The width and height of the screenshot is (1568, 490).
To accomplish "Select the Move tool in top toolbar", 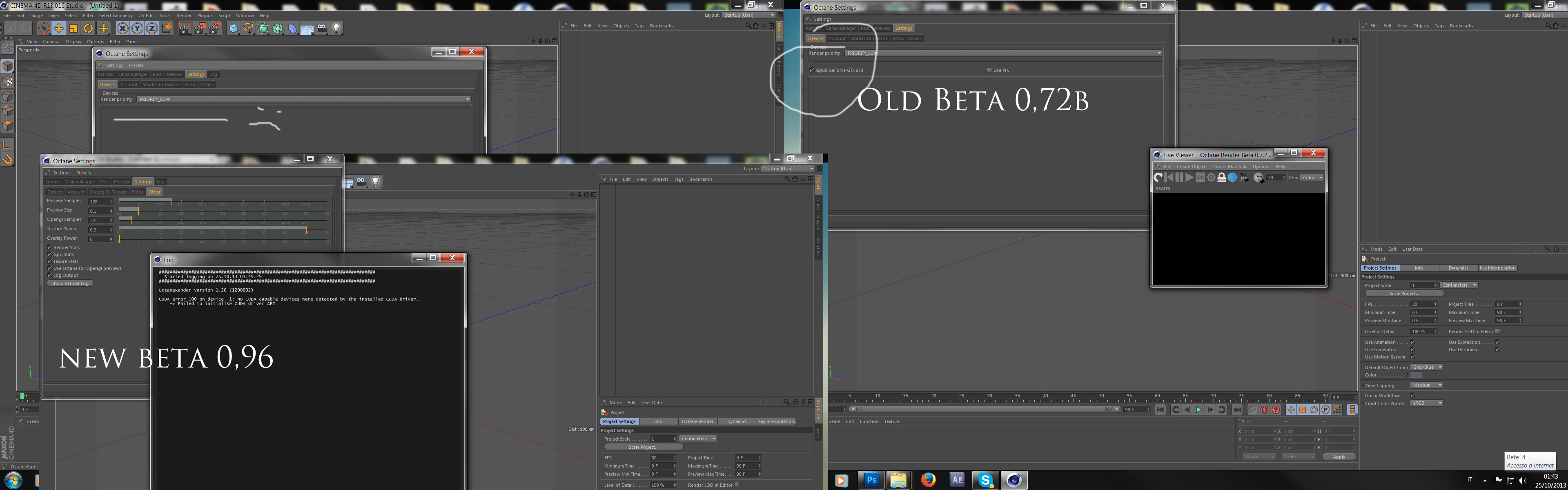I will point(58,29).
